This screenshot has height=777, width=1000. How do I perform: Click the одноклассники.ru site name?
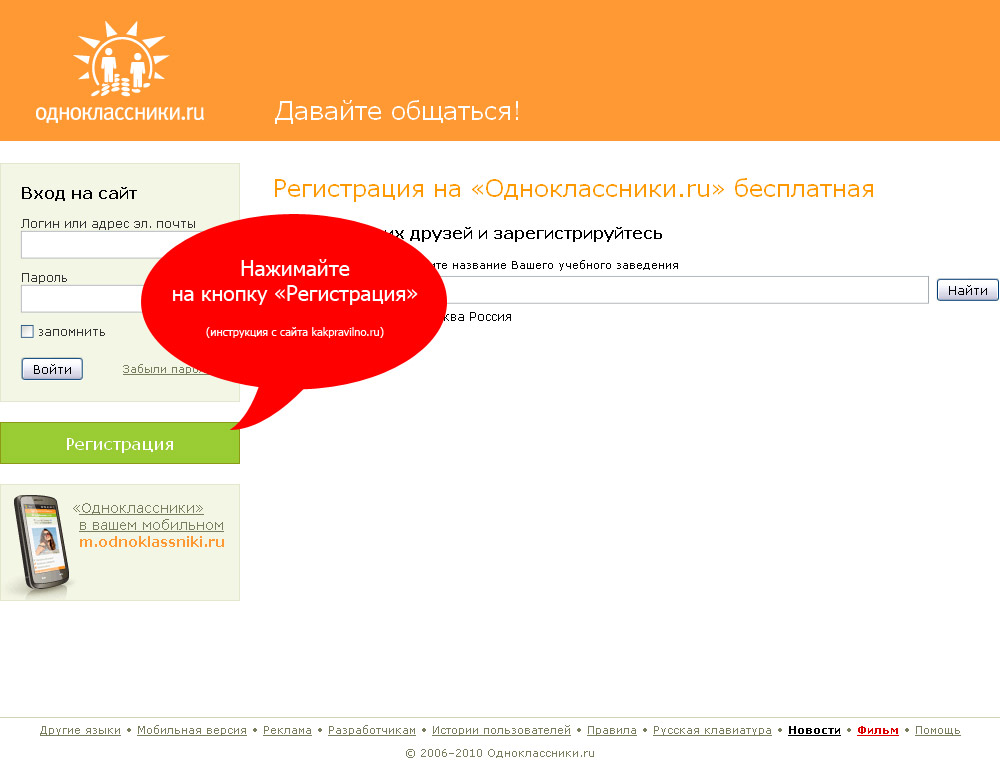pos(120,112)
